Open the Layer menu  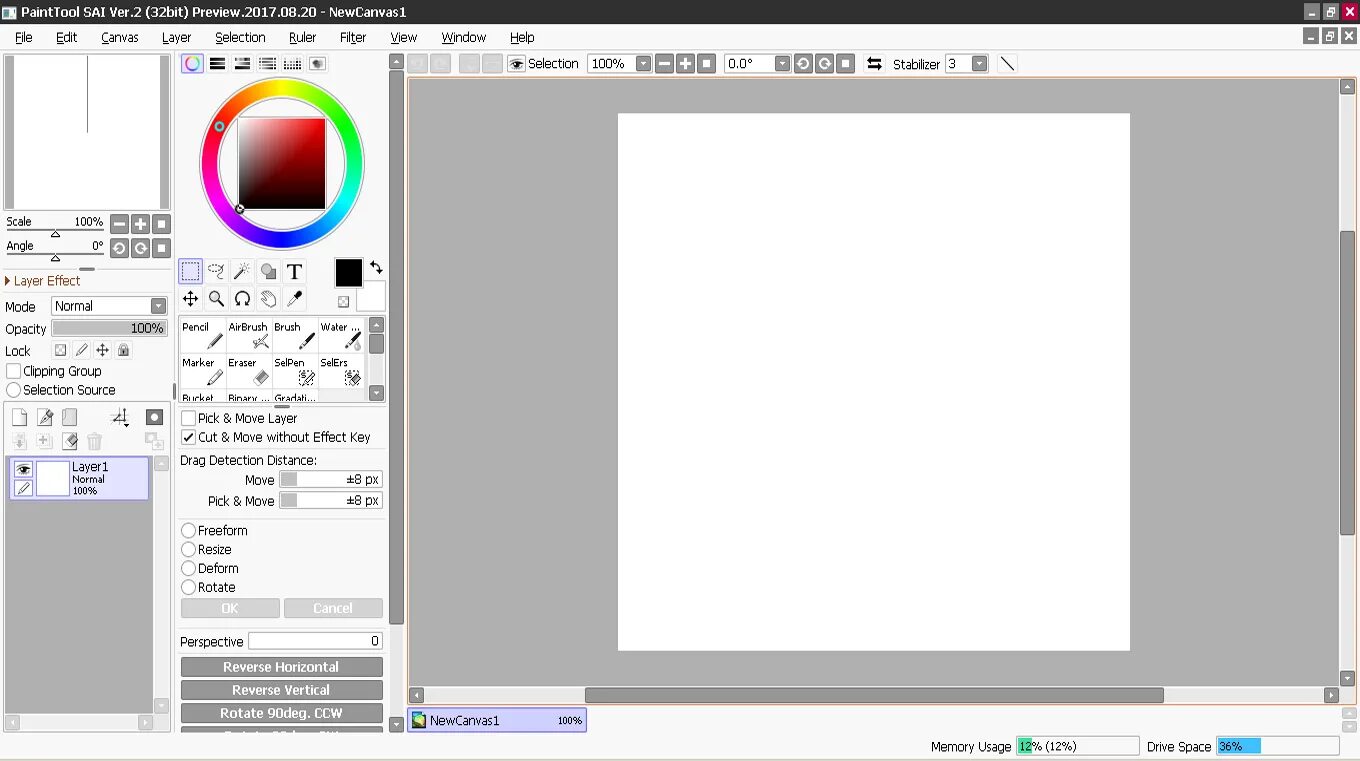tap(176, 37)
